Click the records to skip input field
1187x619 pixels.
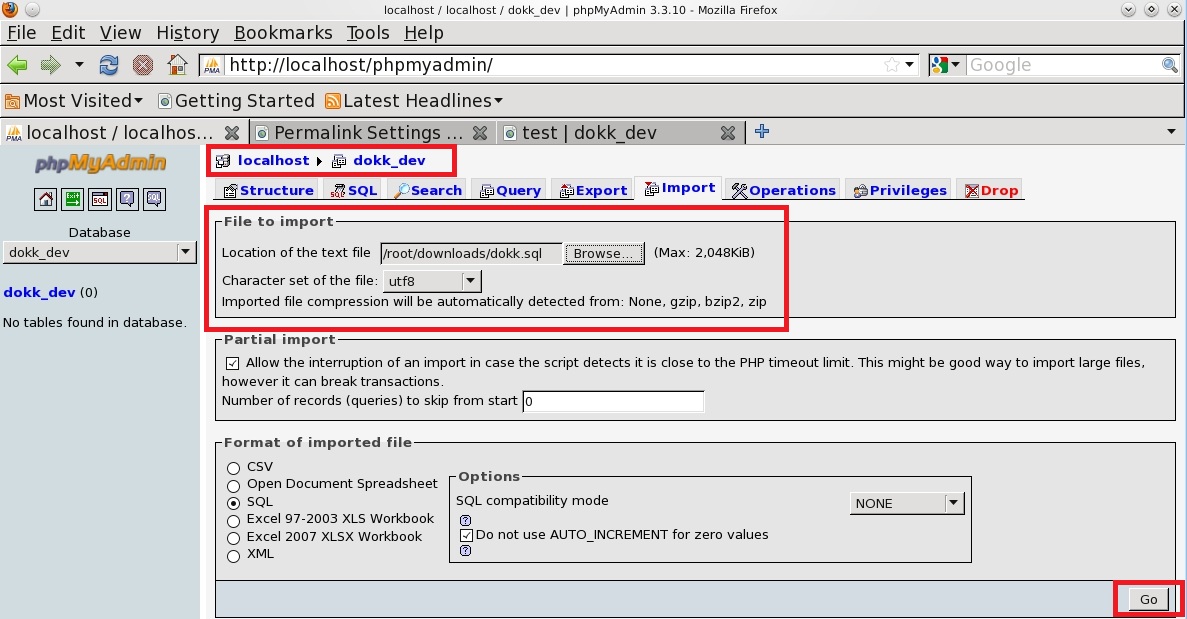[613, 401]
